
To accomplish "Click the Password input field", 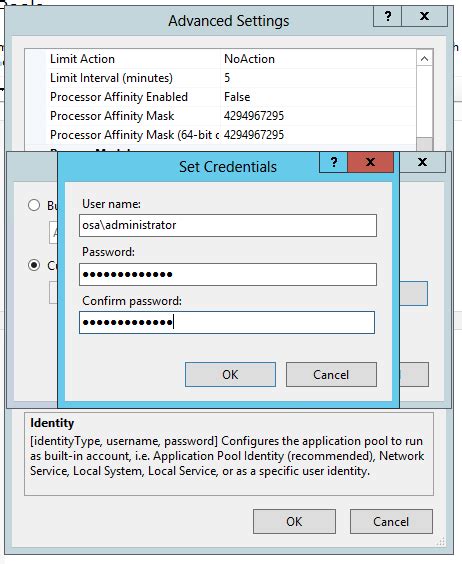I will coord(228,274).
